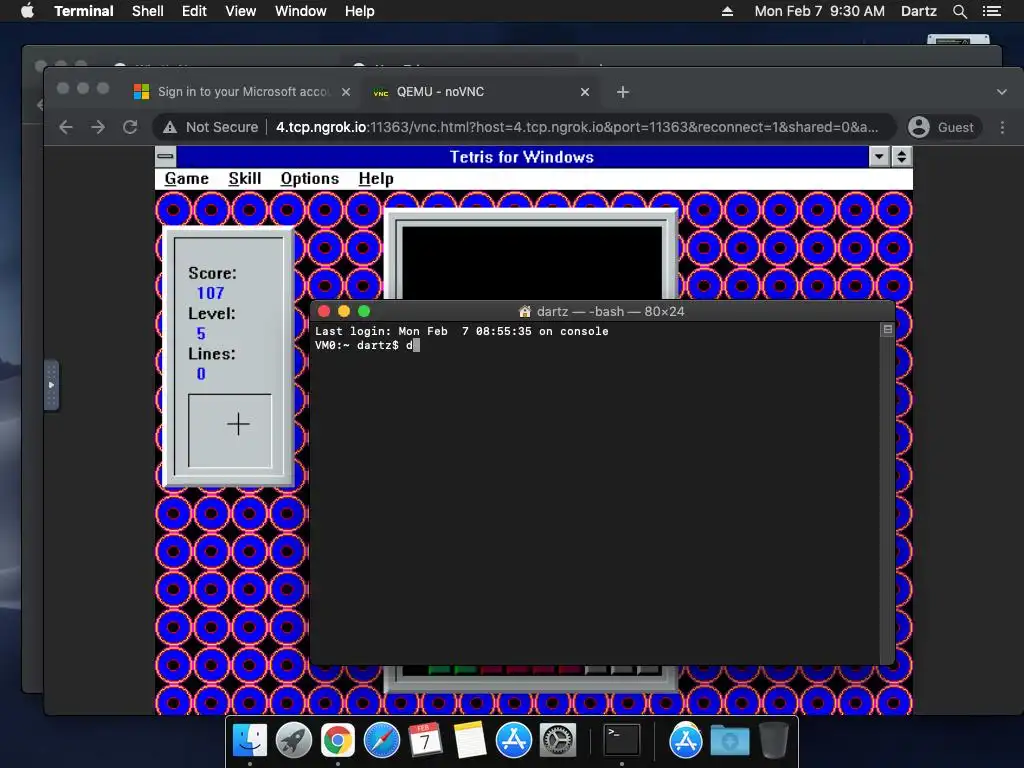Open Chrome three-dot menu
Viewport: 1024px width, 768px height.
[x=1002, y=127]
